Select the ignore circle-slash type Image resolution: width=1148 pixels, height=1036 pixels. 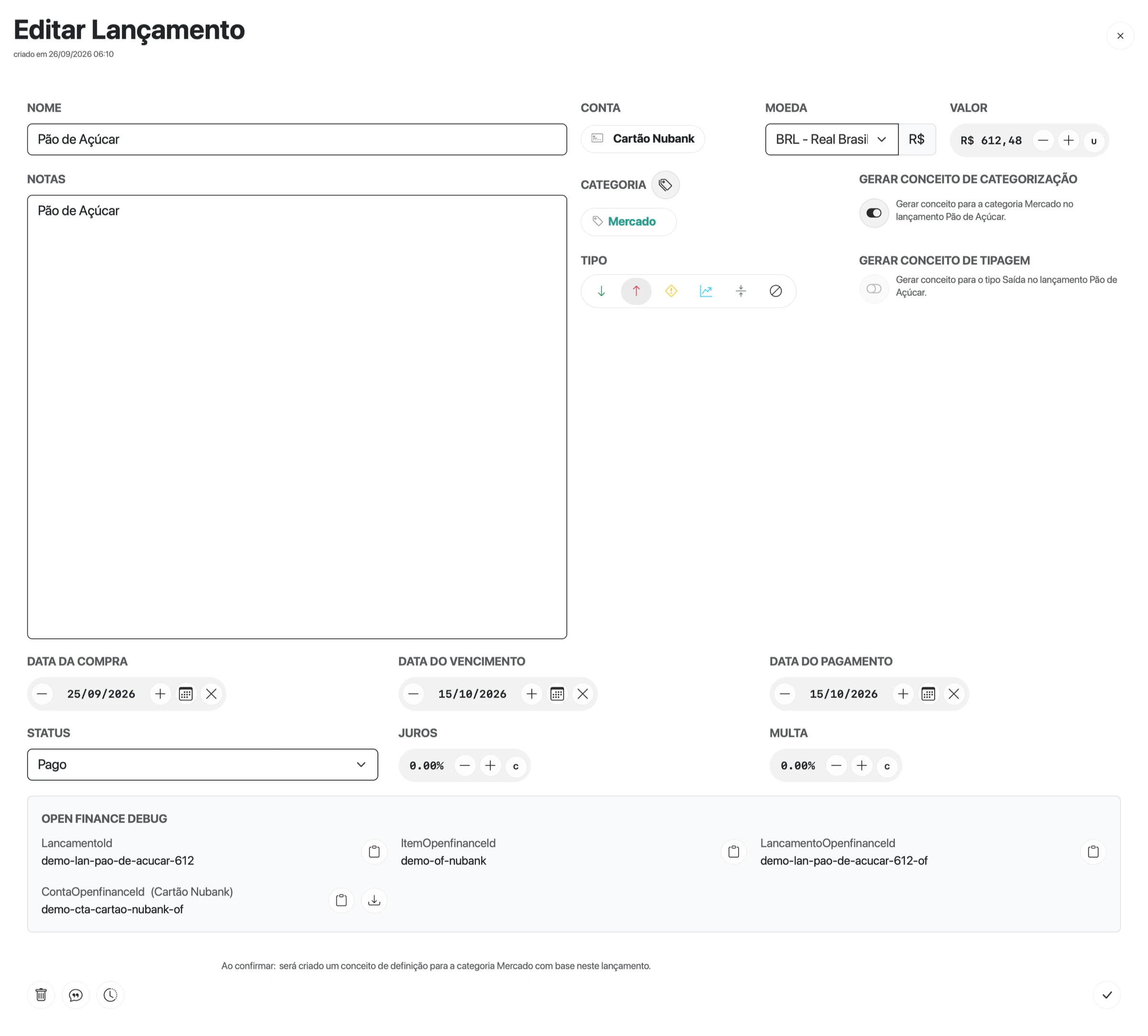tap(775, 291)
